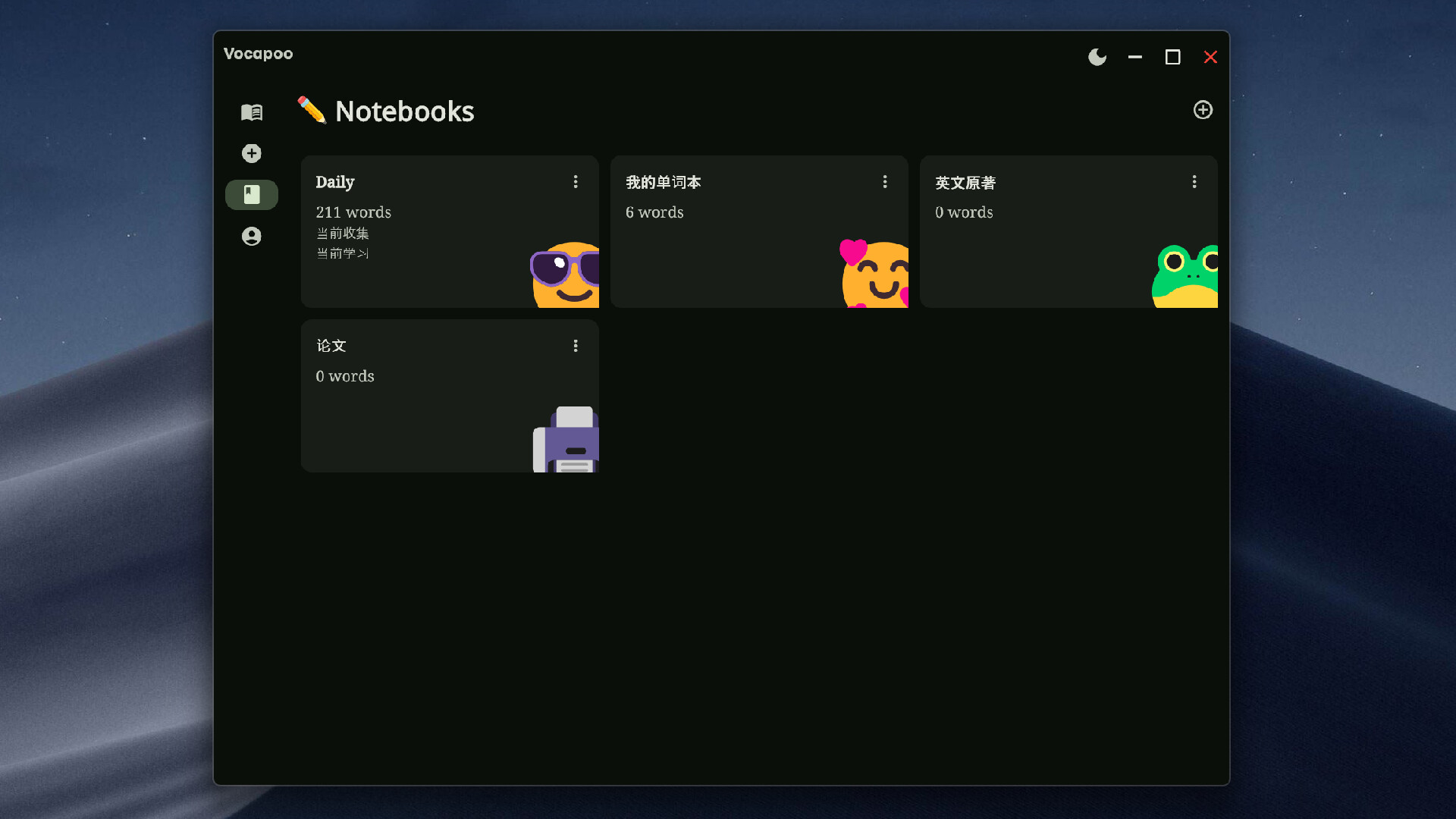The image size is (1456, 819).
Task: Click the 当前收集 label on the Daily card
Action: [x=343, y=234]
